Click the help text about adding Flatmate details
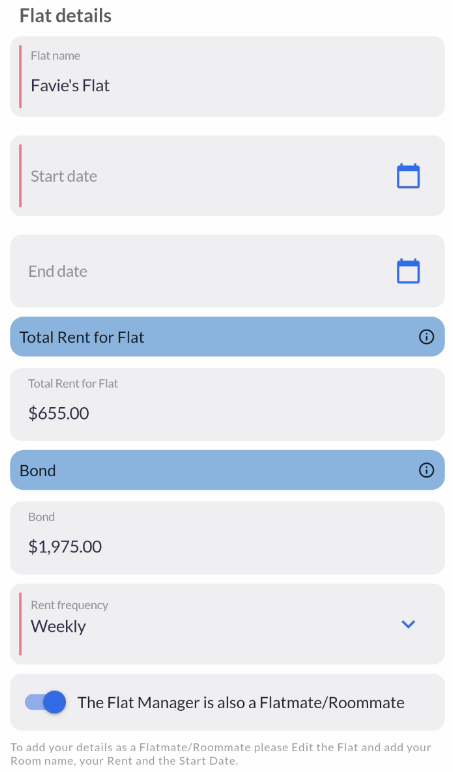 (x=221, y=754)
